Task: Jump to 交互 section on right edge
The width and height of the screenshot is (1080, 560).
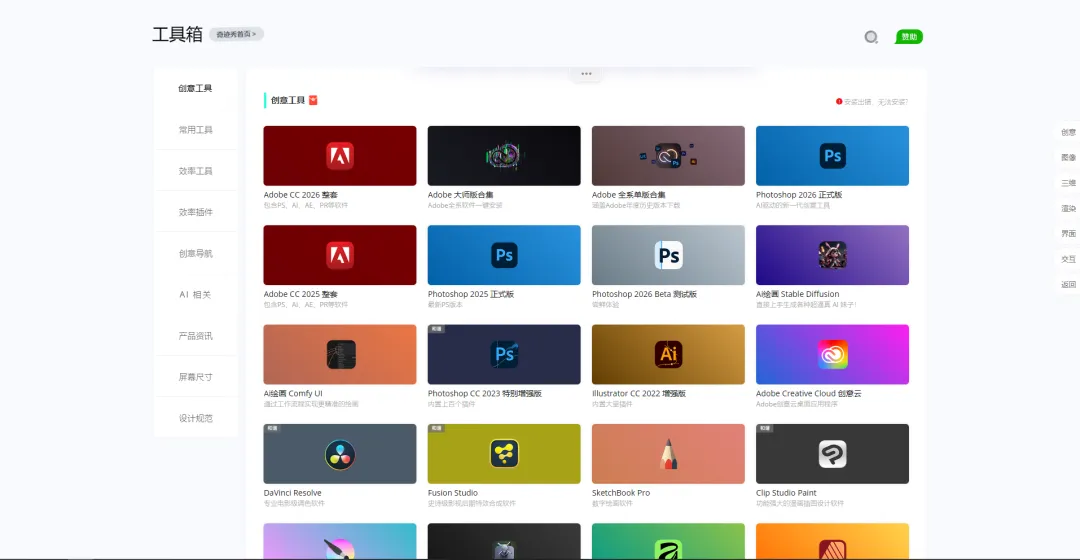Action: click(x=1068, y=259)
